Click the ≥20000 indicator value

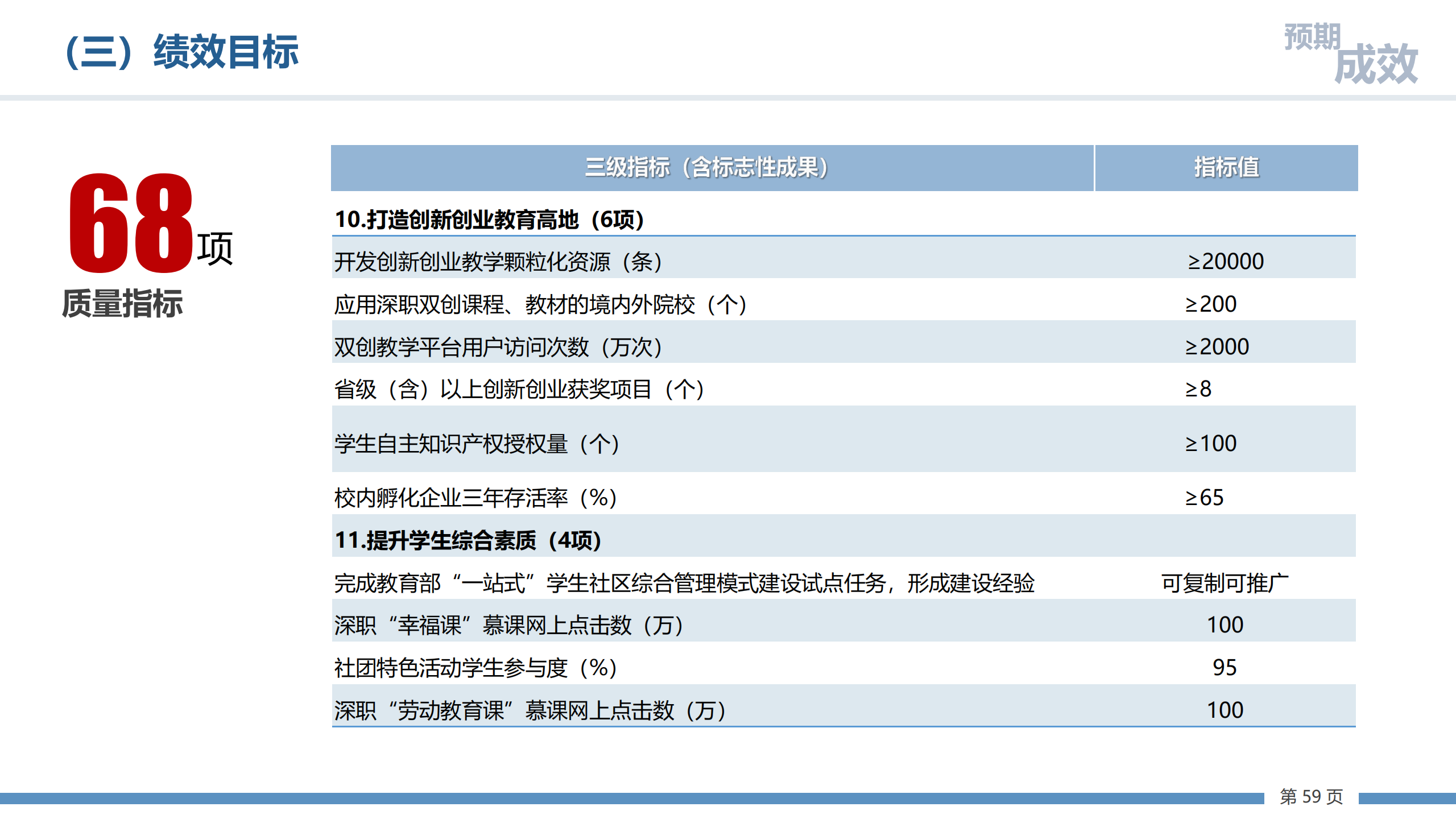[x=1225, y=262]
